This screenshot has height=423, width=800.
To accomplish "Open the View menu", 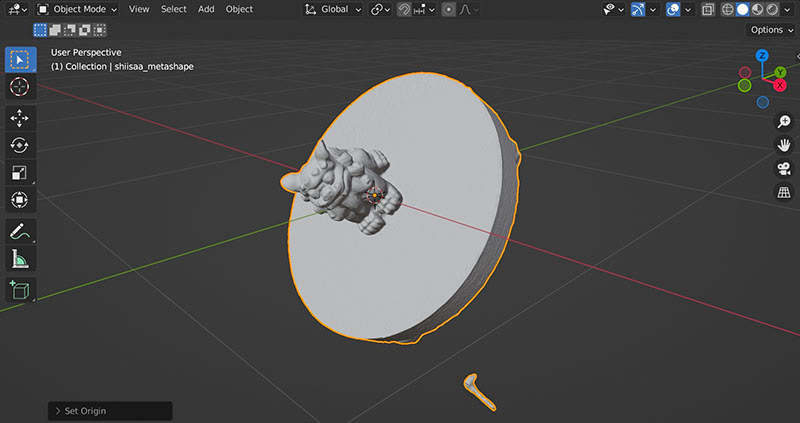I will (x=139, y=9).
